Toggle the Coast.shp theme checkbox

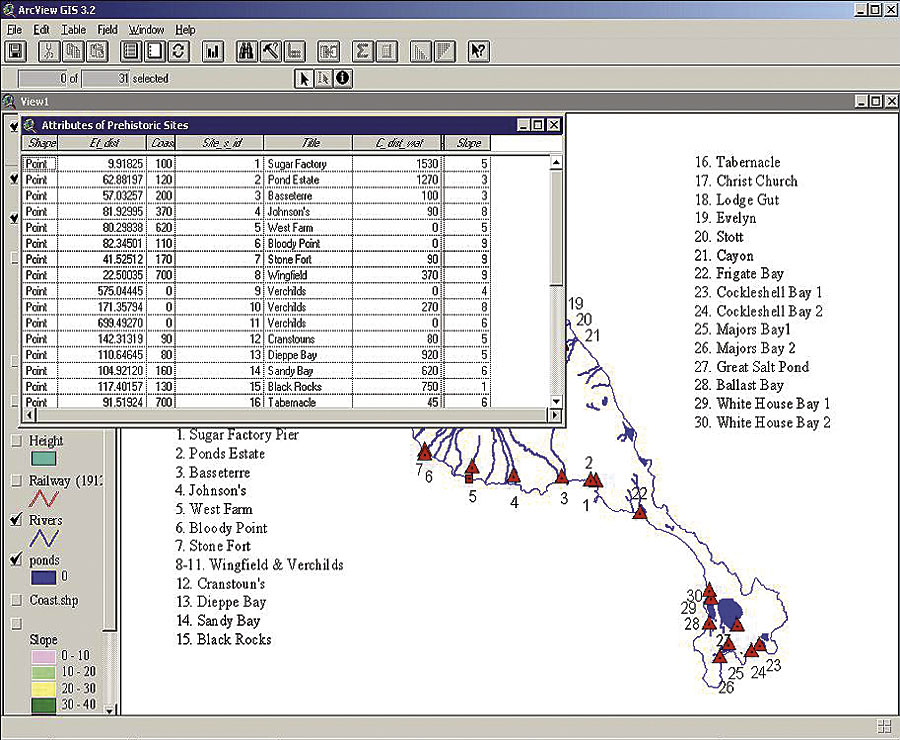click(17, 600)
